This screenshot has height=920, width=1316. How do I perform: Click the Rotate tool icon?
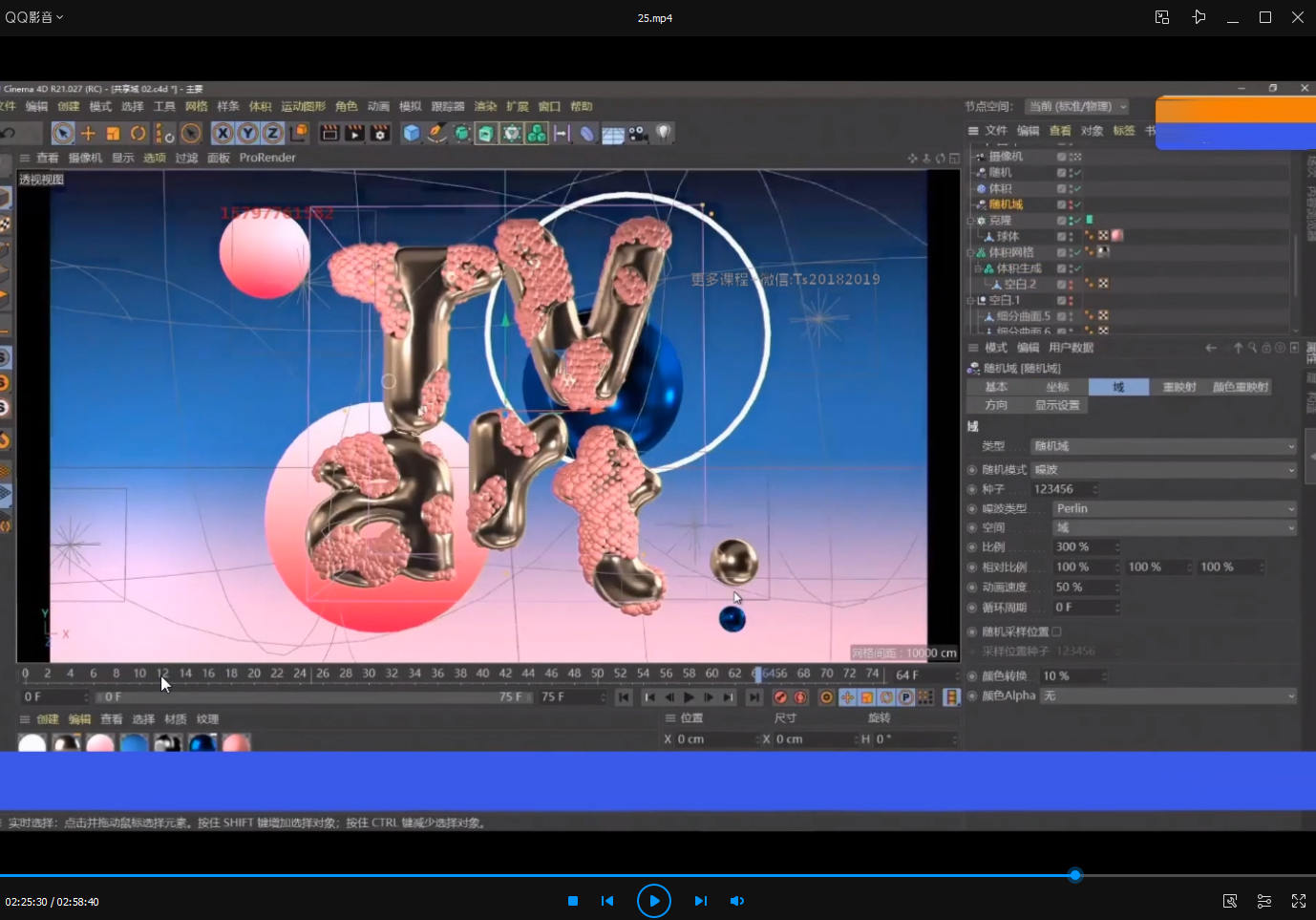[138, 134]
